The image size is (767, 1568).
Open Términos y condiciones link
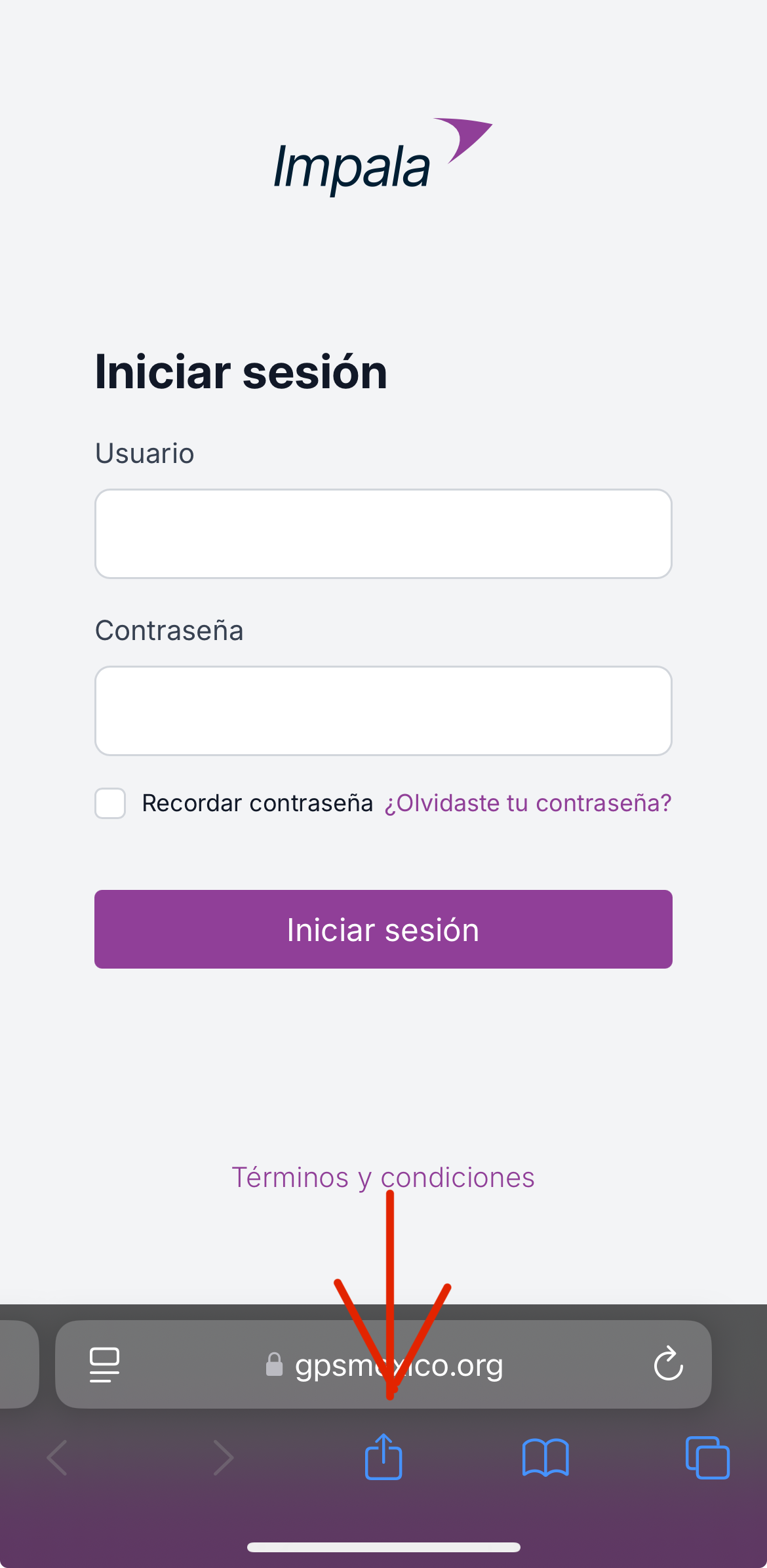coord(383,1178)
